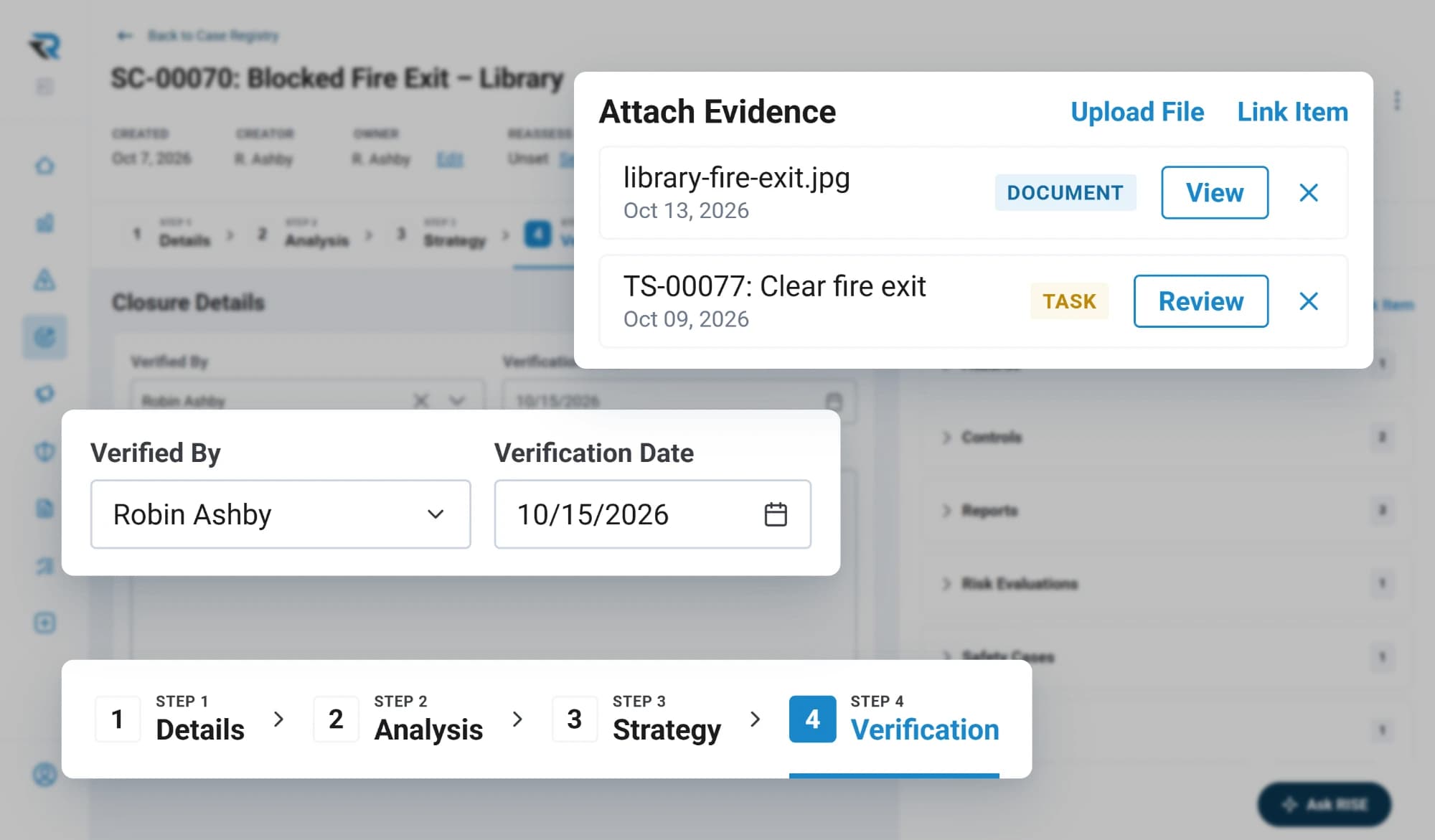Clear the blurred Verified By field with X
Viewport: 1435px width, 840px height.
point(421,400)
